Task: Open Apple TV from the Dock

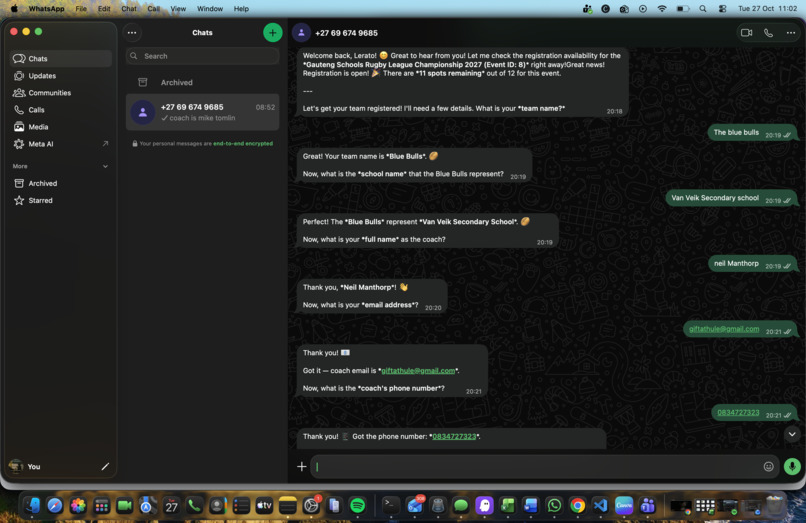Action: (x=264, y=506)
